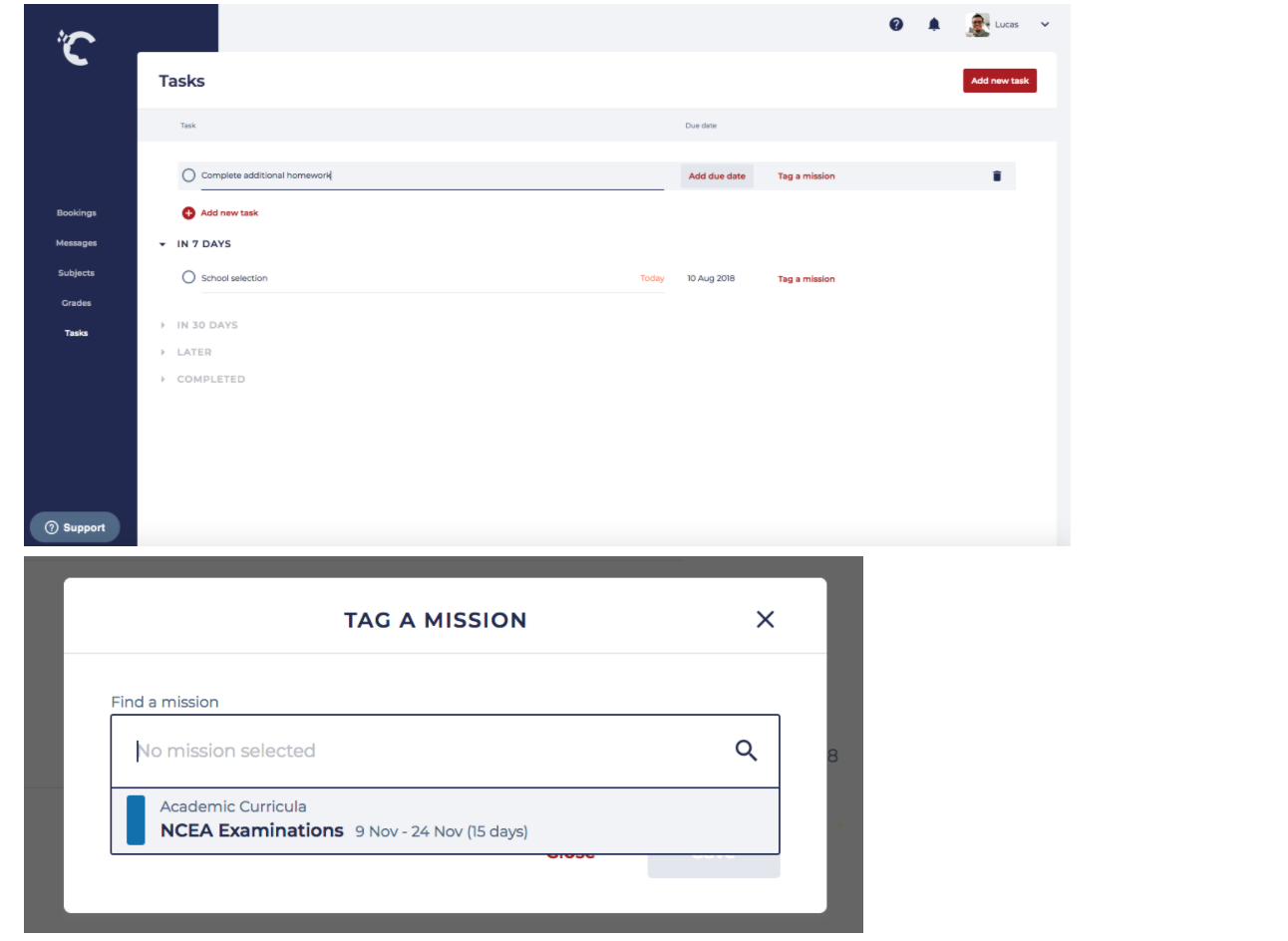The height and width of the screenshot is (941, 1288).
Task: Go to Bookings in sidebar
Action: point(77,213)
